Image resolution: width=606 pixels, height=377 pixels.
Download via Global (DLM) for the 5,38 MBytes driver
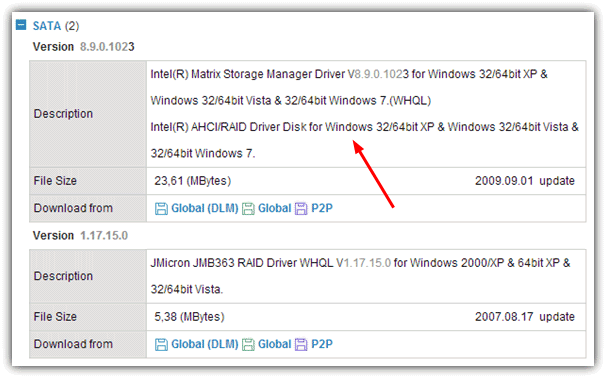coord(204,344)
